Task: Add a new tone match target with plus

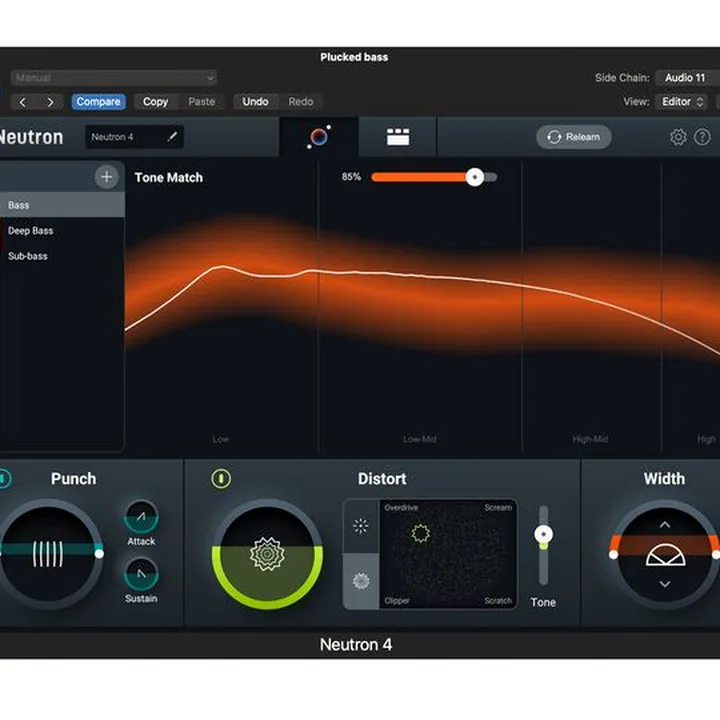Action: (x=107, y=177)
